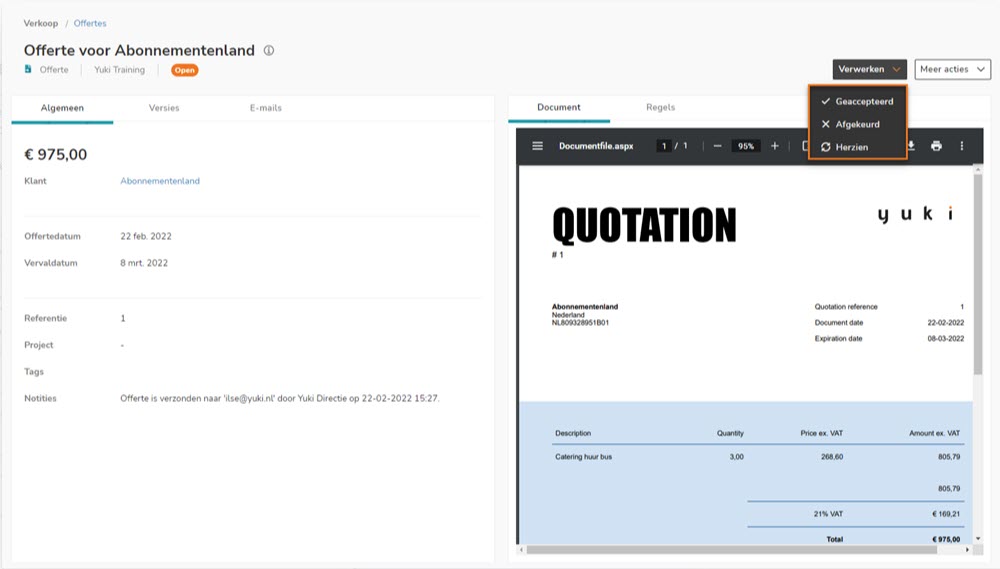Open the Verwerken dropdown button
The width and height of the screenshot is (1000, 569).
coord(869,69)
